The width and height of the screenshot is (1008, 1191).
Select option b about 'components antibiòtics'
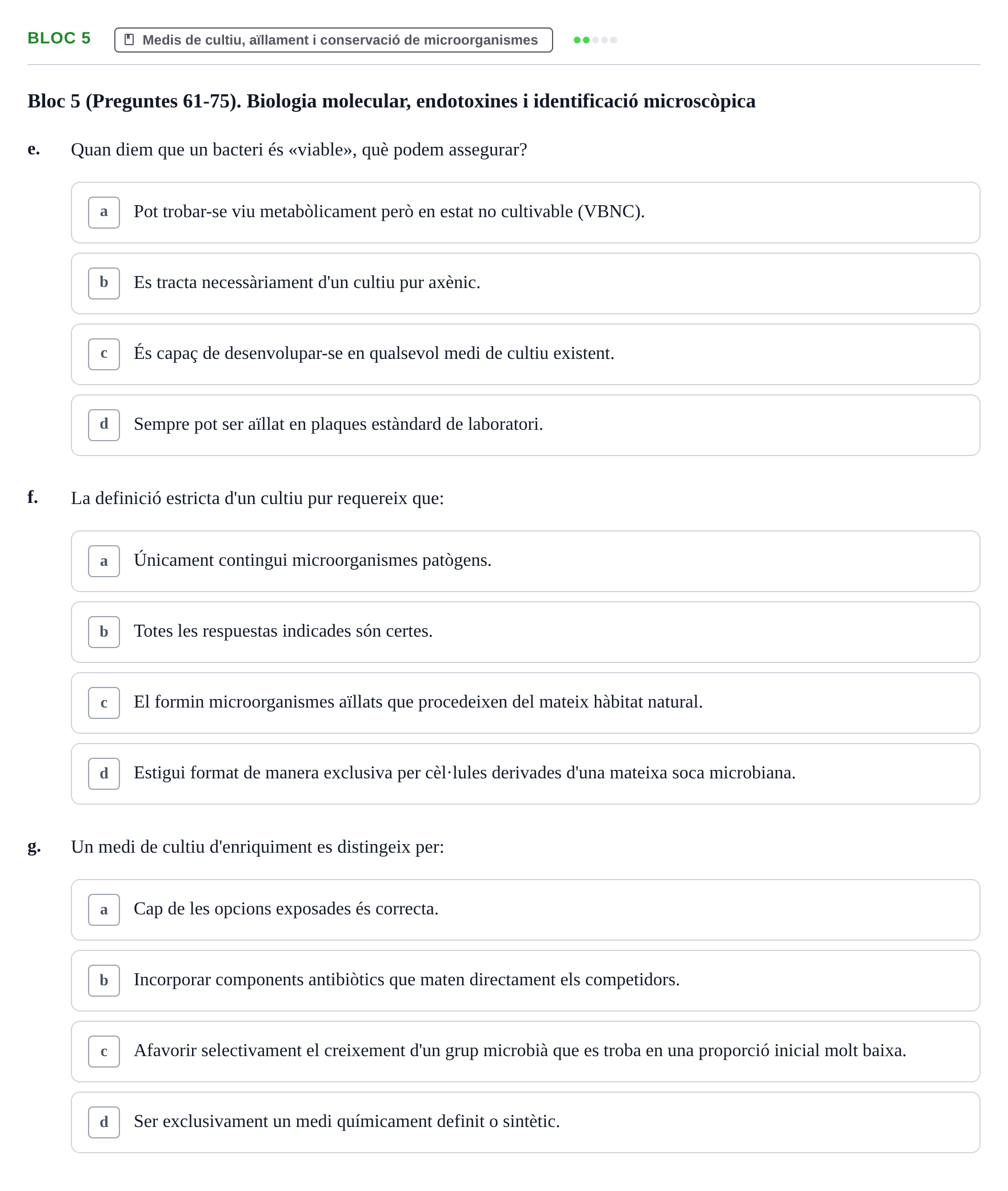pos(525,981)
